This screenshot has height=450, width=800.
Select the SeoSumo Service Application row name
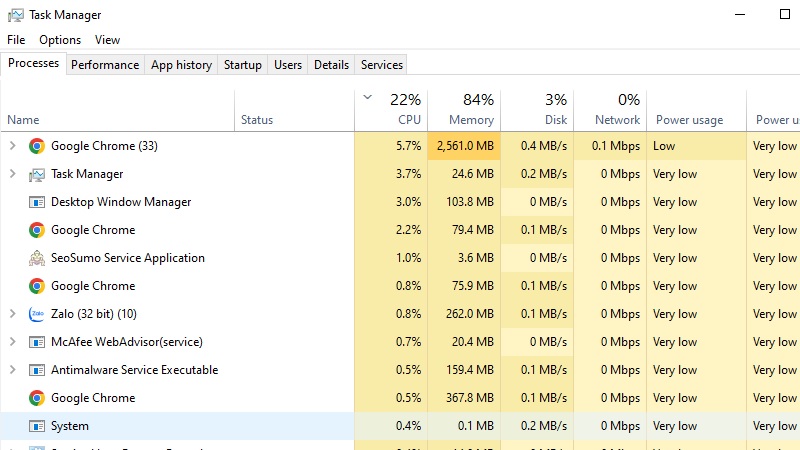coord(128,258)
